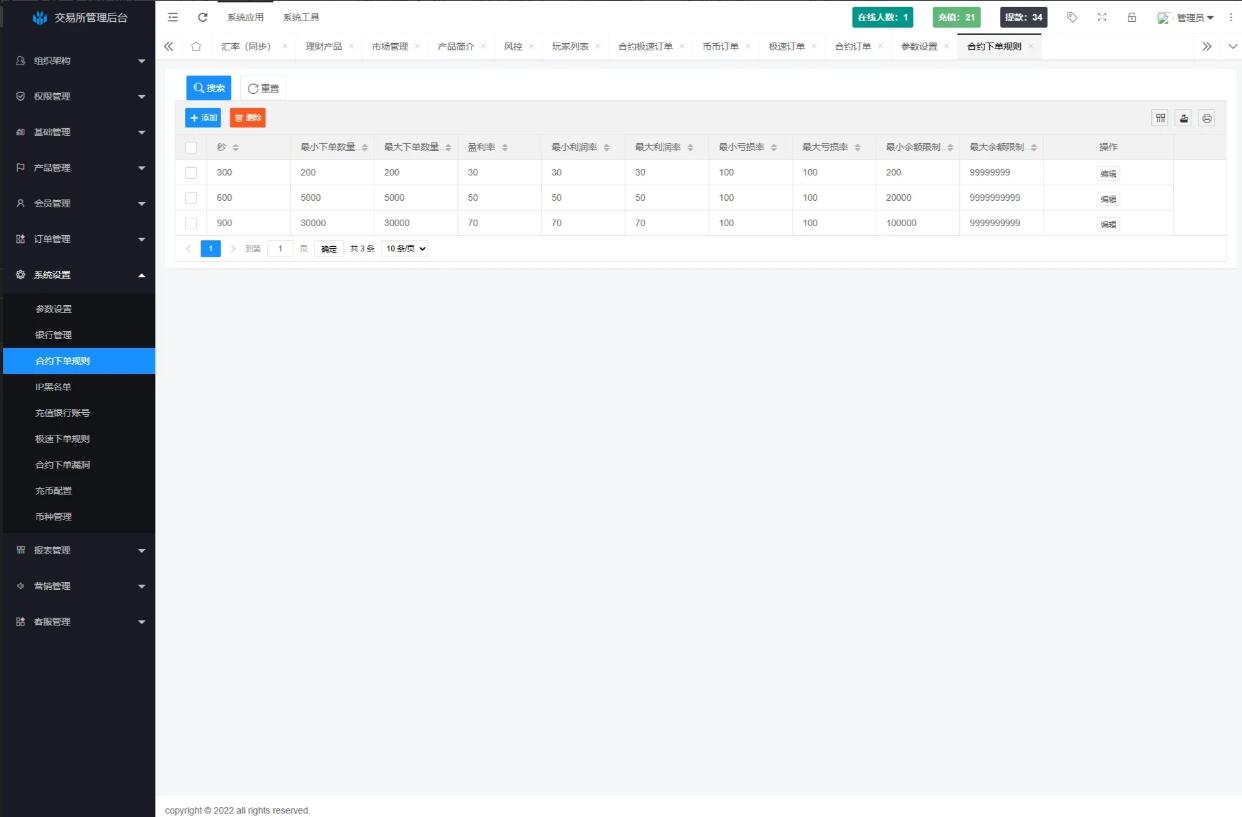The height and width of the screenshot is (817, 1242).
Task: Click the home icon in the tab bar
Action: pyautogui.click(x=196, y=47)
